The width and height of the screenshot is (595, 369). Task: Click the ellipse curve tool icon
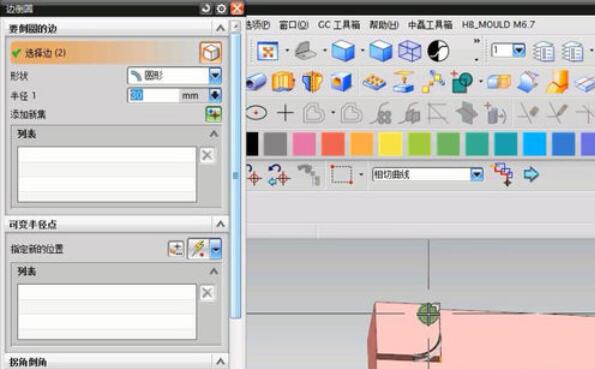click(x=257, y=113)
